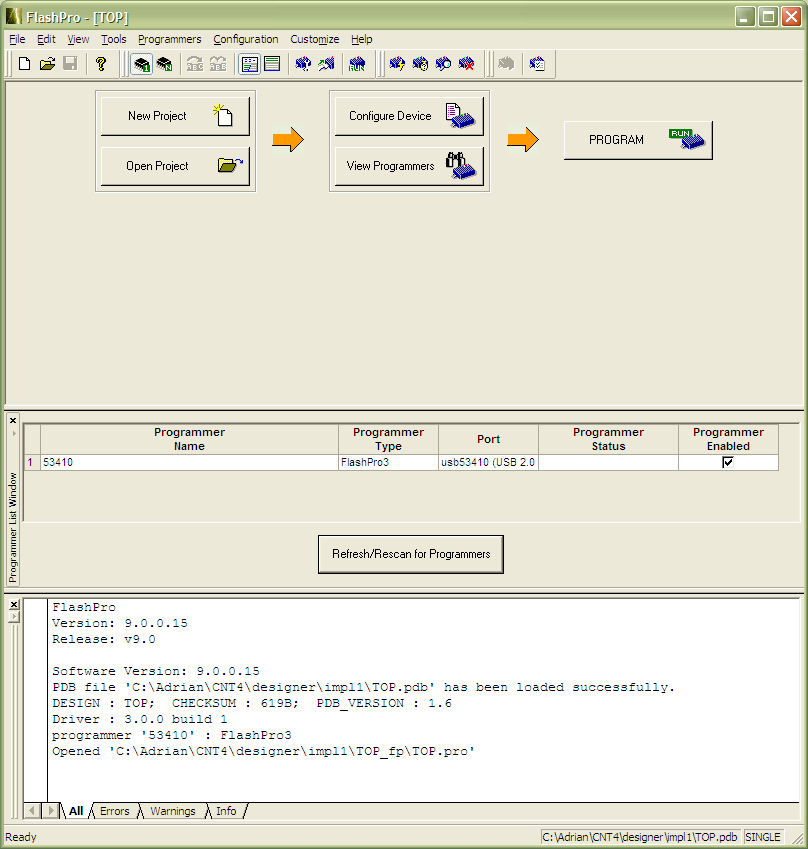Open the Tools menu
The height and width of the screenshot is (849, 808).
tap(114, 39)
